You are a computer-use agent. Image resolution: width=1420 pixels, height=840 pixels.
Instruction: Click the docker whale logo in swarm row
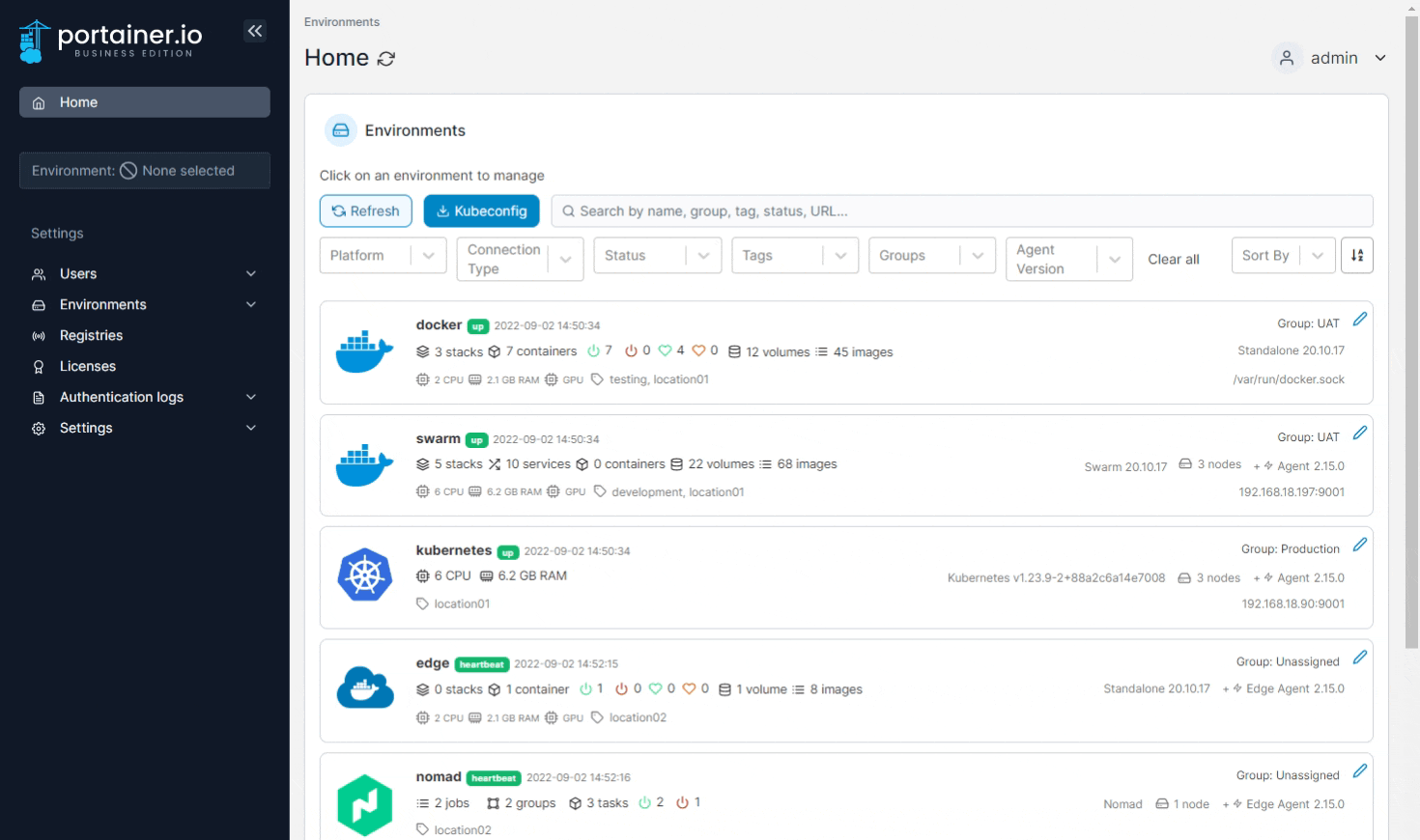coord(364,464)
